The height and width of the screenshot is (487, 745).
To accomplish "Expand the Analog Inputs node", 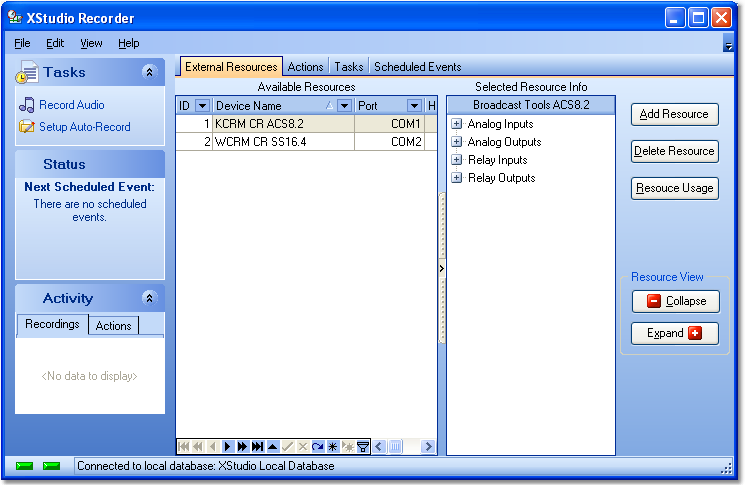I will (x=457, y=124).
